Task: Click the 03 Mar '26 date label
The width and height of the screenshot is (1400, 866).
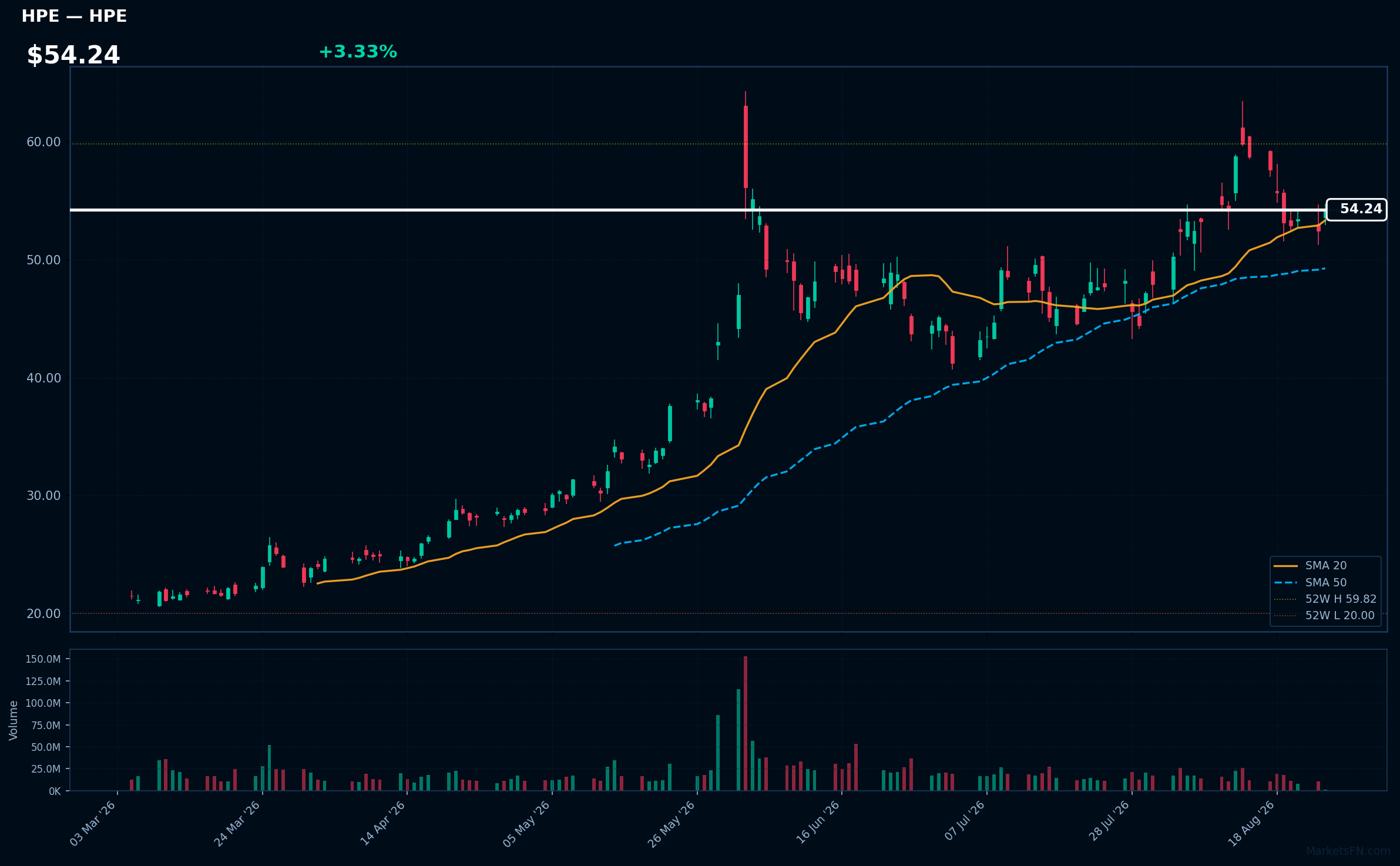Action: [93, 823]
